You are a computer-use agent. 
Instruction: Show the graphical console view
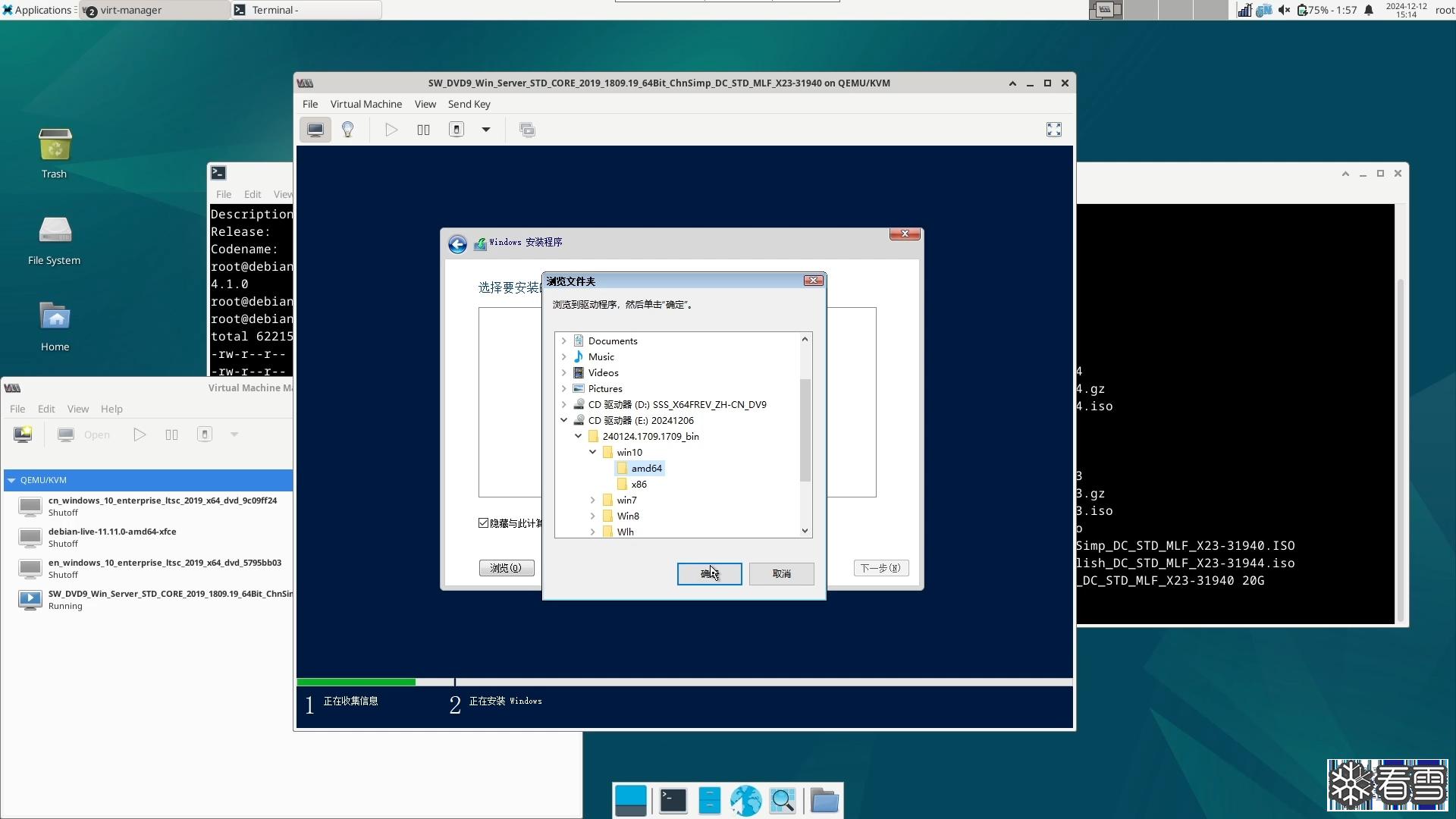[x=315, y=130]
